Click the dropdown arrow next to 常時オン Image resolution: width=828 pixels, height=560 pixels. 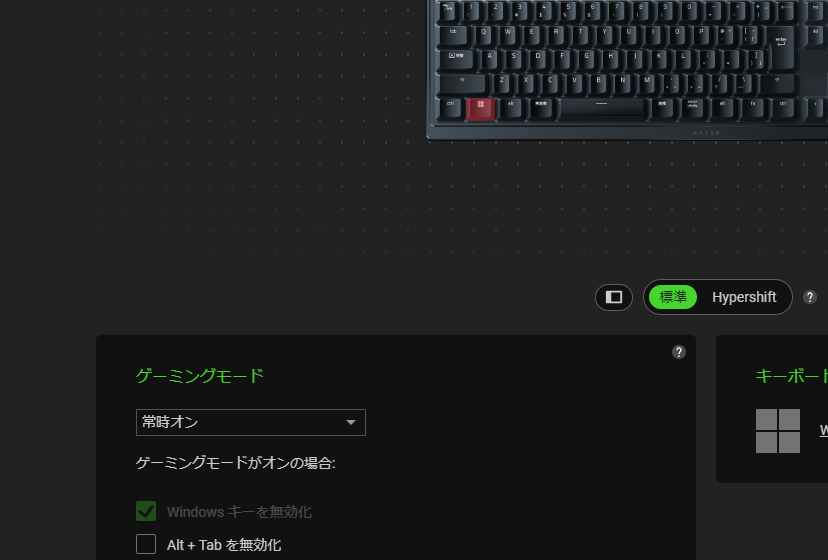click(351, 422)
